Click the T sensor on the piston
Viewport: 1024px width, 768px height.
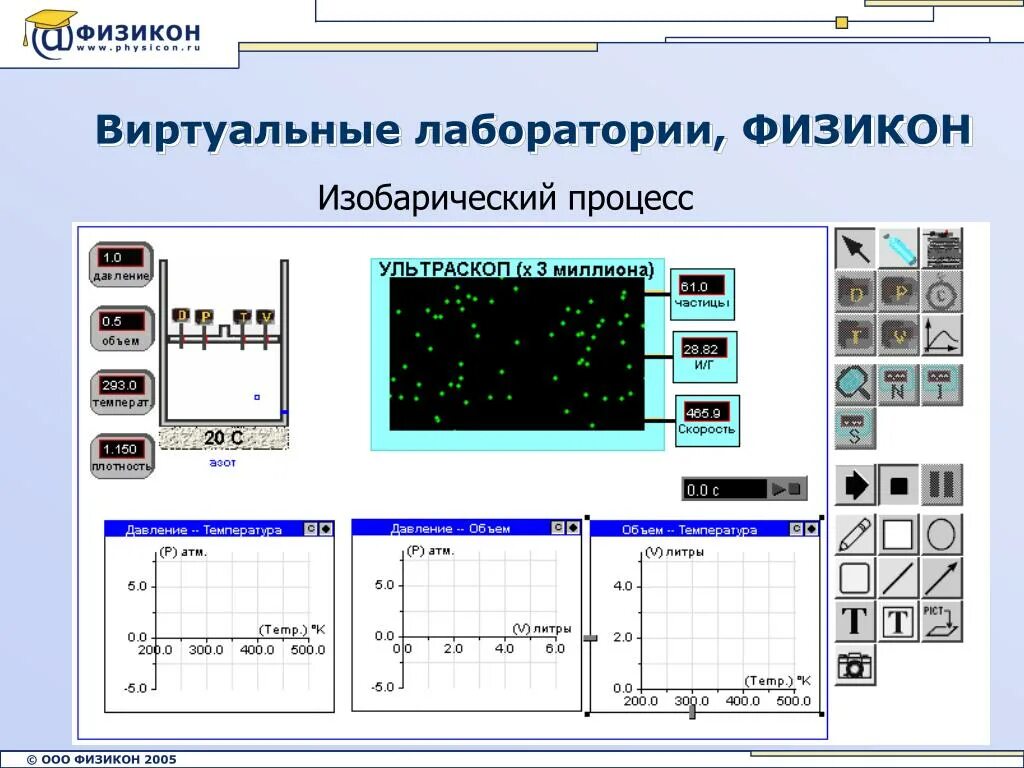tap(244, 317)
